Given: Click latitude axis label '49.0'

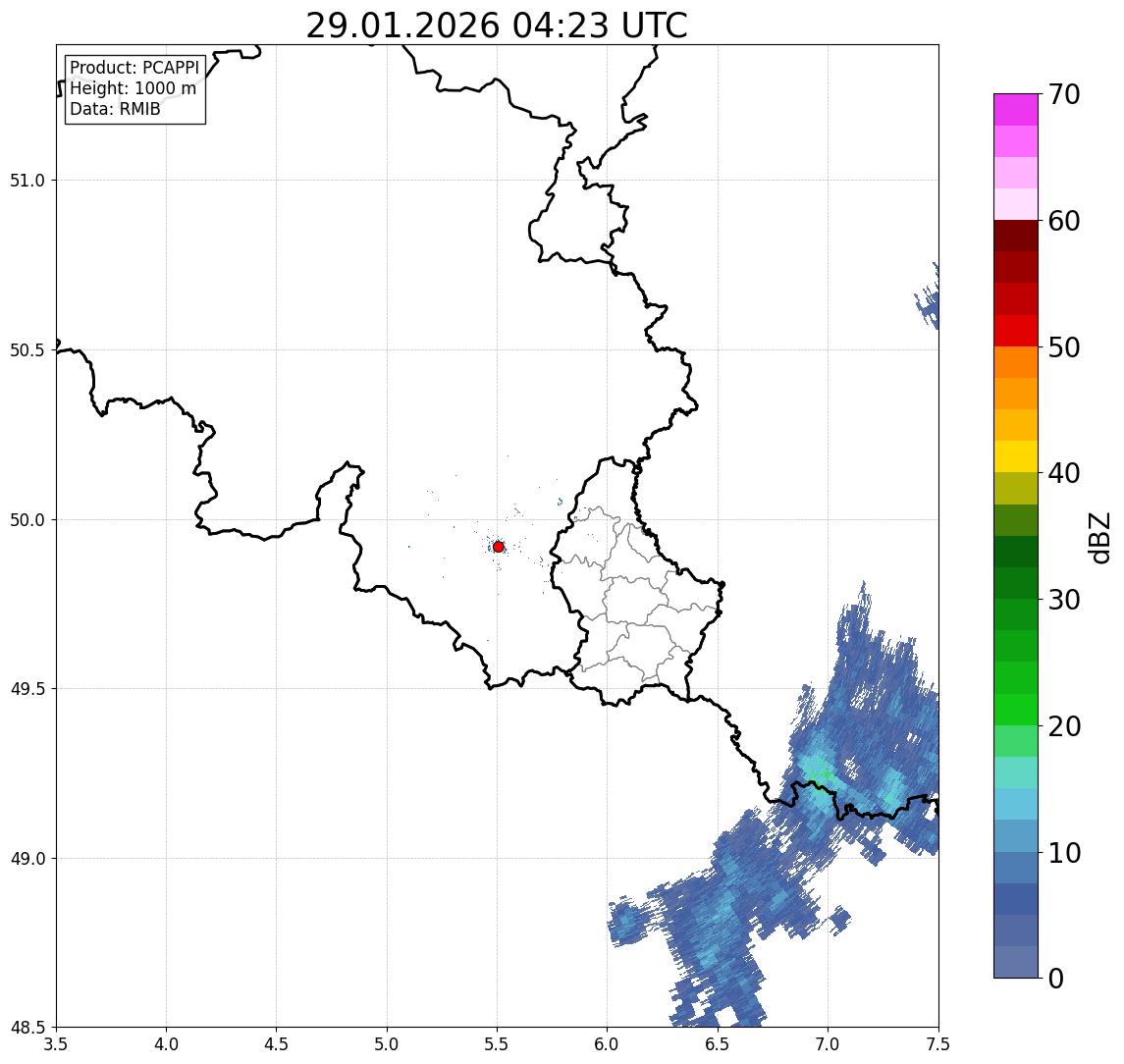Looking at the screenshot, I should tap(27, 858).
